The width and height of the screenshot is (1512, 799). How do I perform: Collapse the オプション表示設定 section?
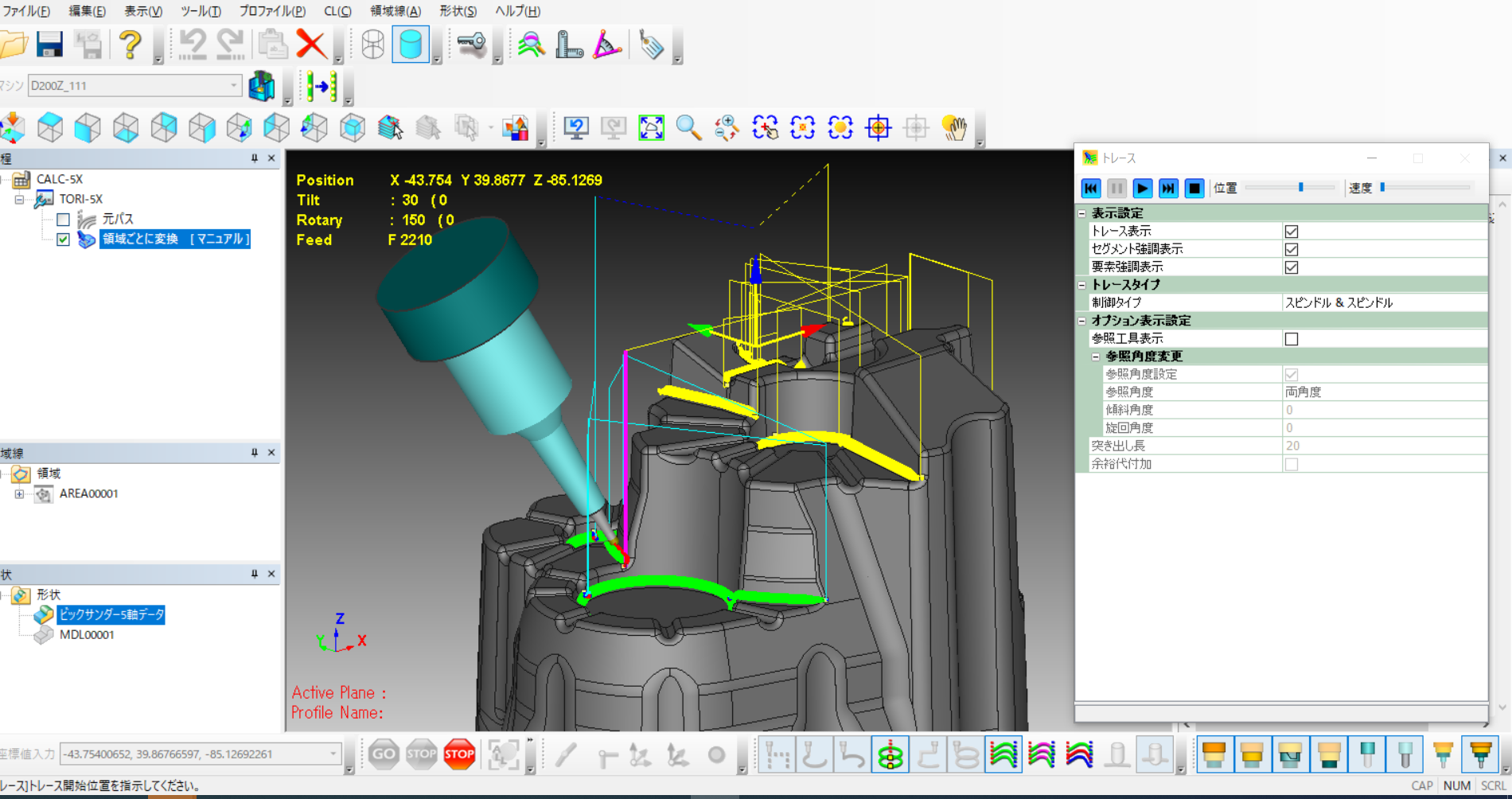click(1082, 321)
